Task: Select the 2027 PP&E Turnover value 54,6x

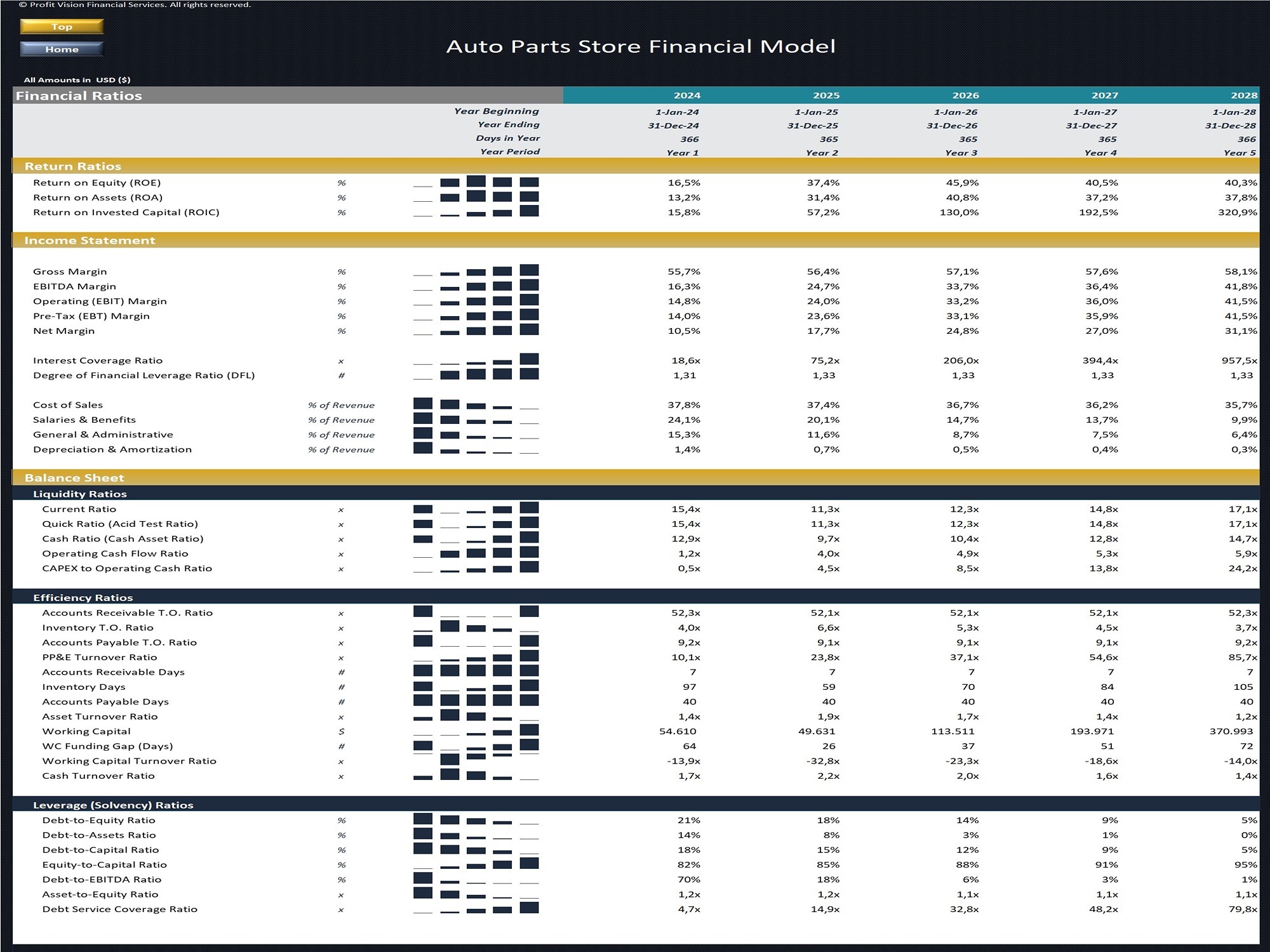Action: tap(1104, 658)
